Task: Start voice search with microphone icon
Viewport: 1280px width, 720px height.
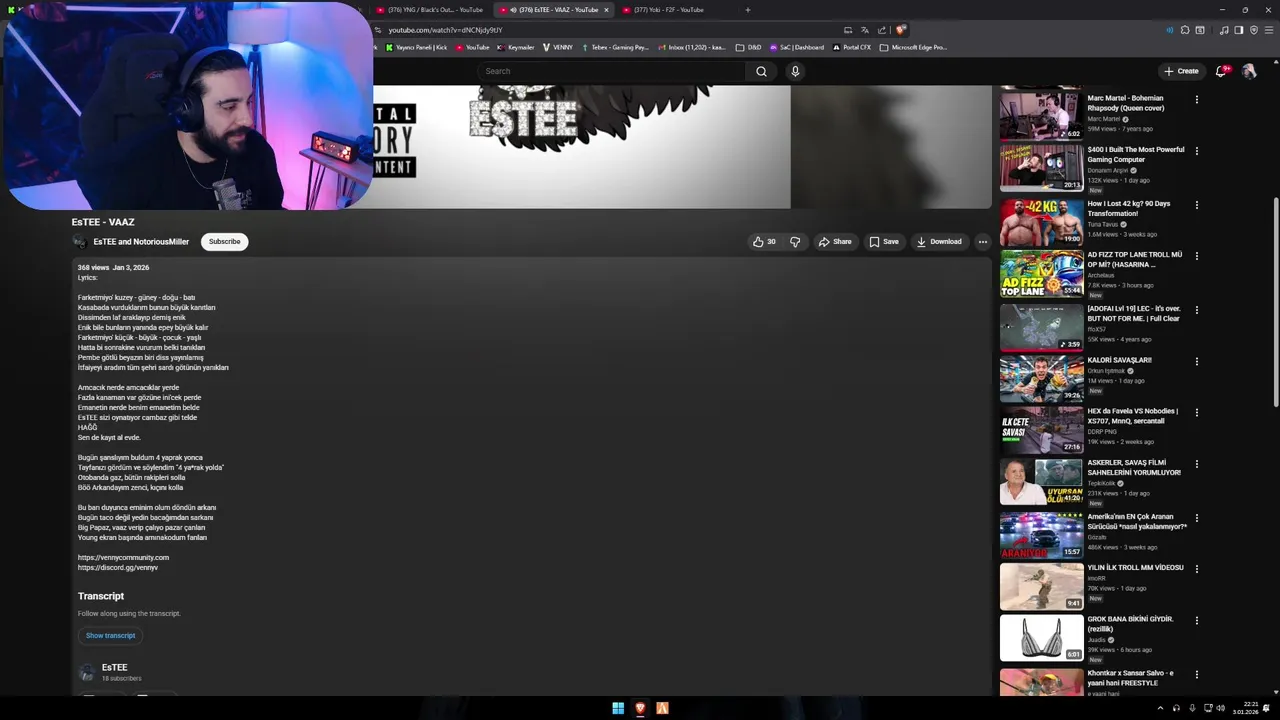Action: tap(795, 71)
